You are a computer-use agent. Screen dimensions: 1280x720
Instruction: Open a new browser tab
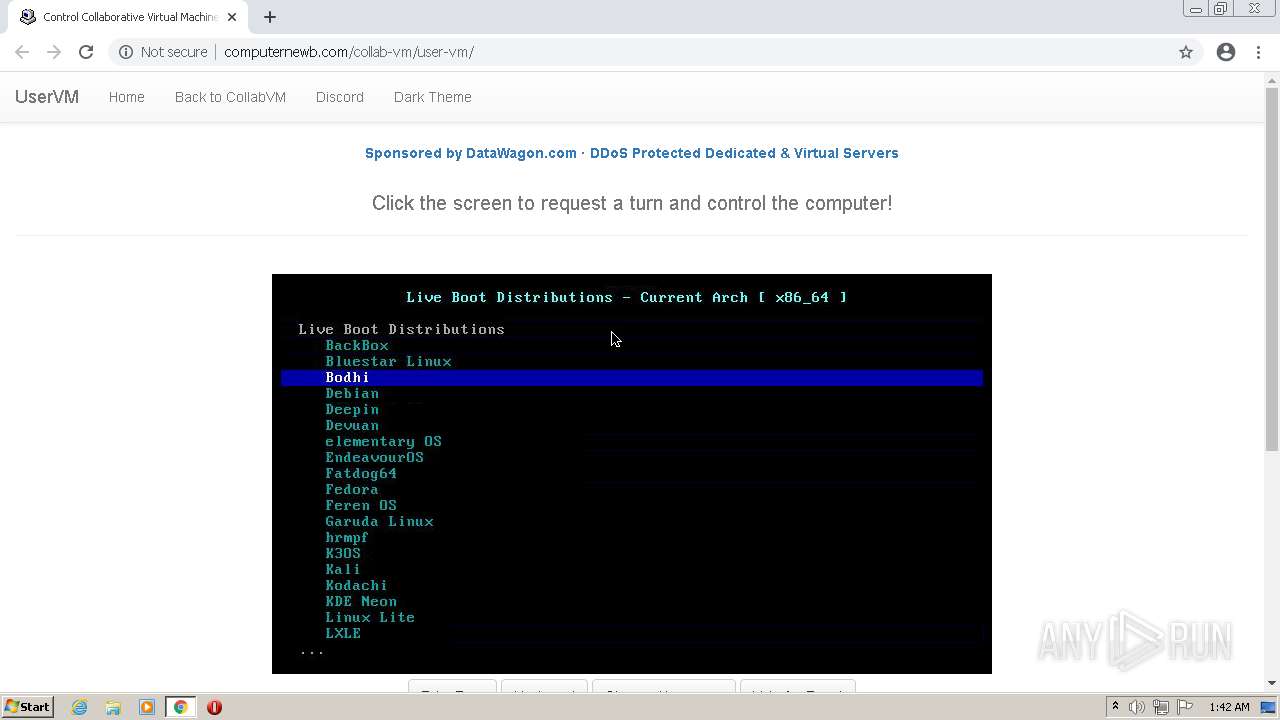tap(270, 17)
